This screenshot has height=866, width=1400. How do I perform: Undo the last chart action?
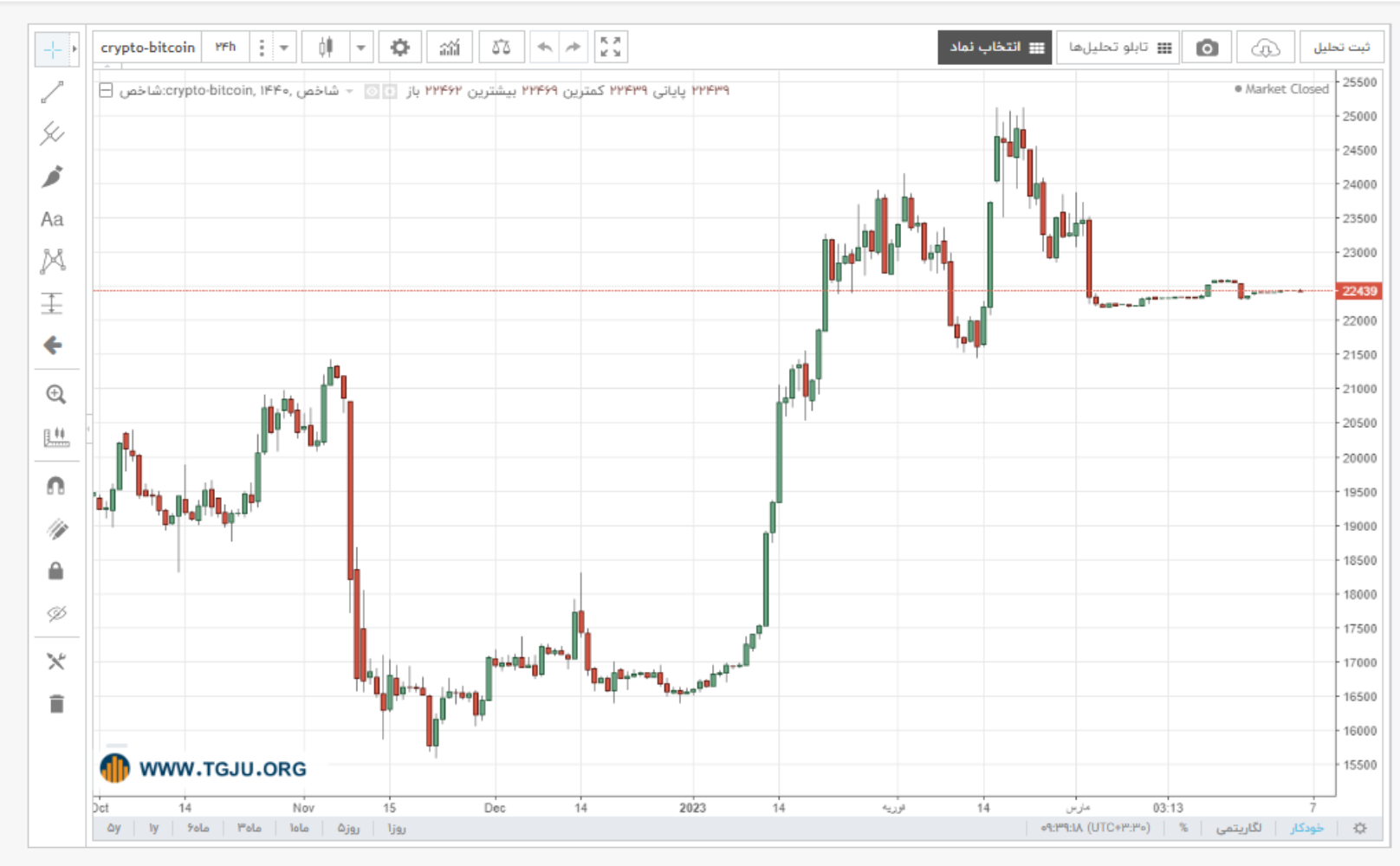[x=544, y=47]
